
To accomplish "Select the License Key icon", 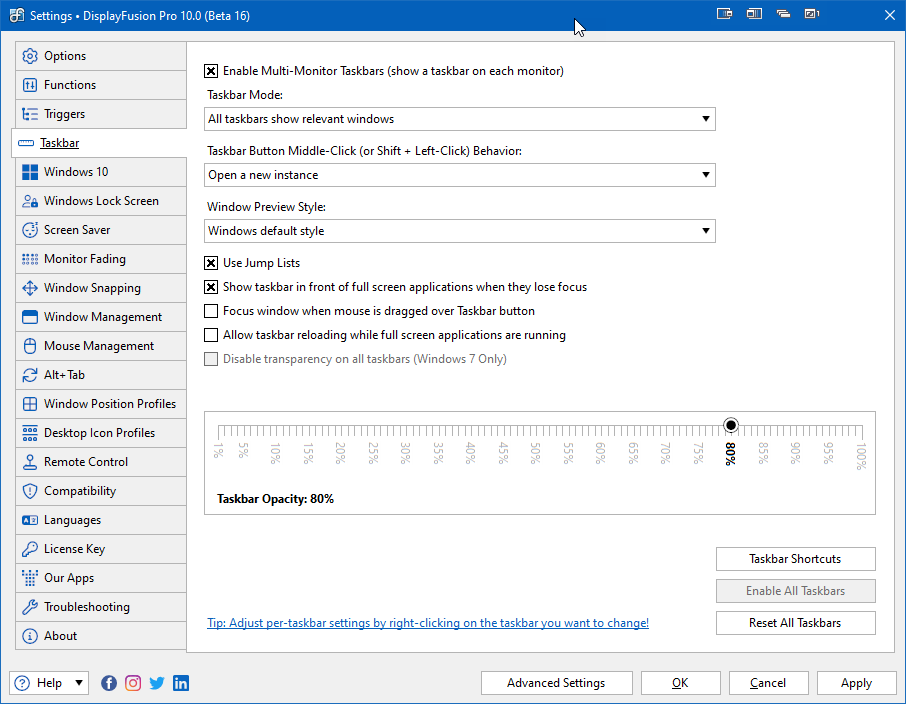I will click(29, 549).
